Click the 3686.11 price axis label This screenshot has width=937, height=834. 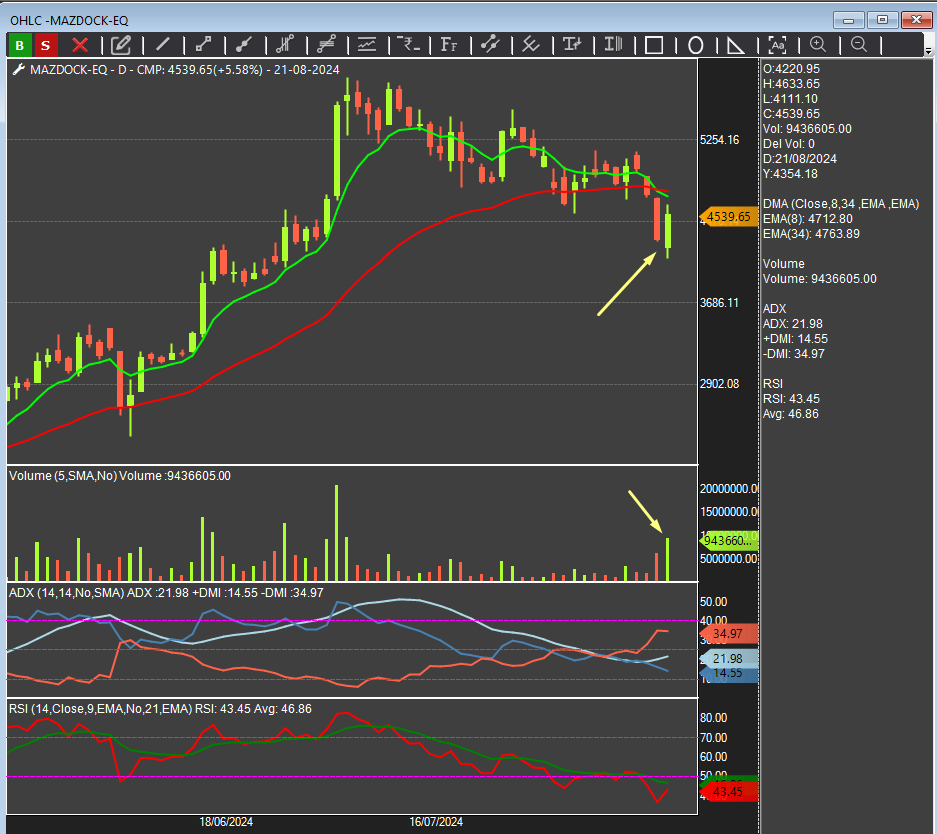point(719,303)
